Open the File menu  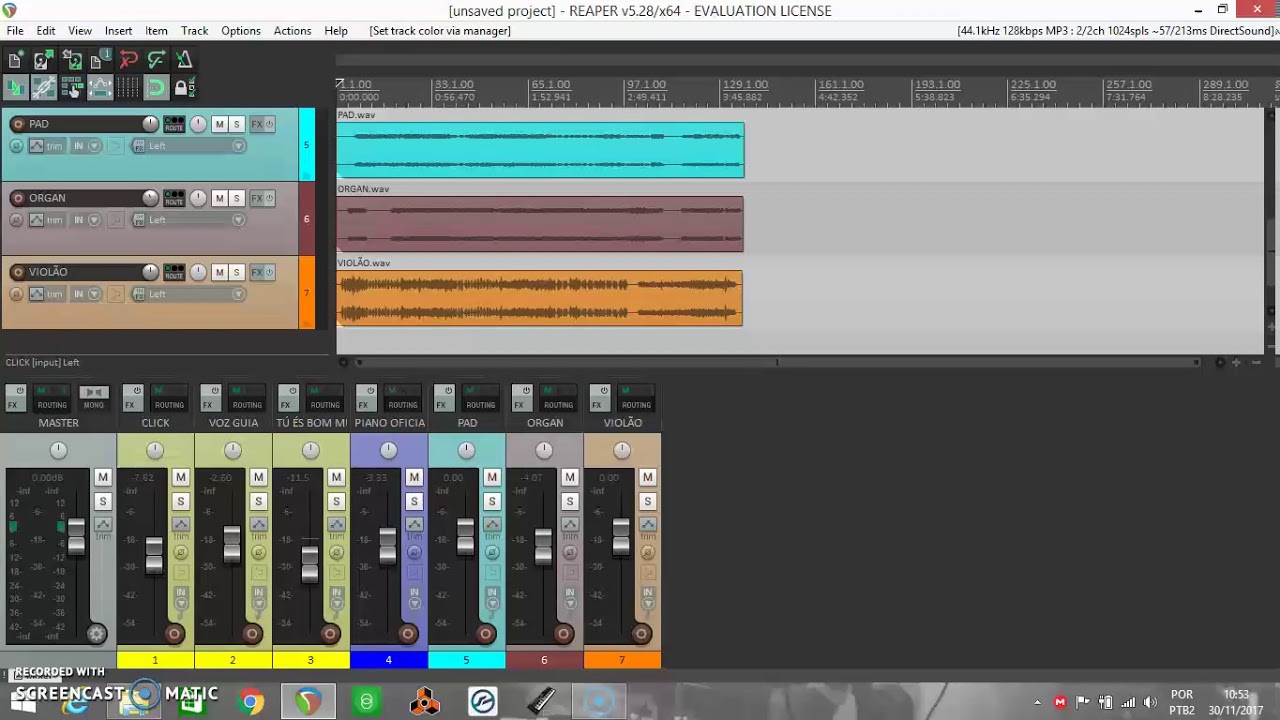pyautogui.click(x=15, y=31)
